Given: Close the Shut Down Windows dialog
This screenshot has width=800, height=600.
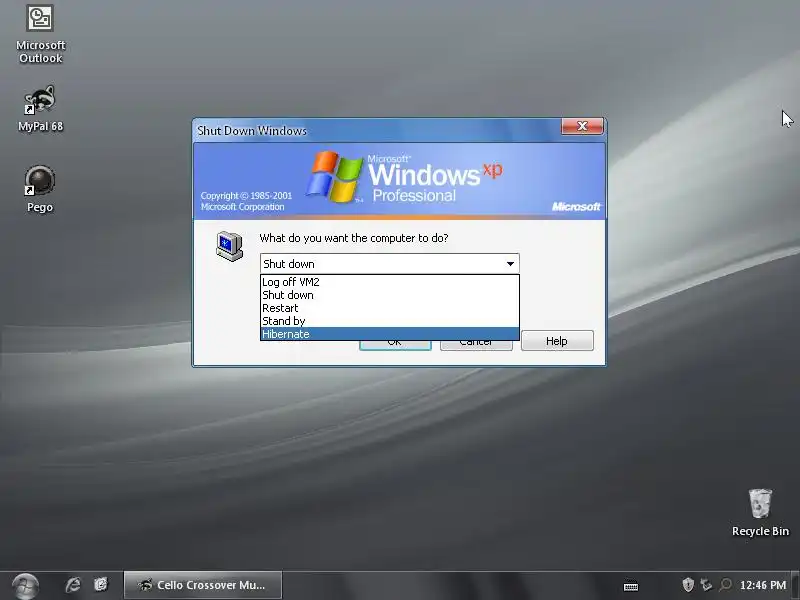Looking at the screenshot, I should click(x=582, y=126).
